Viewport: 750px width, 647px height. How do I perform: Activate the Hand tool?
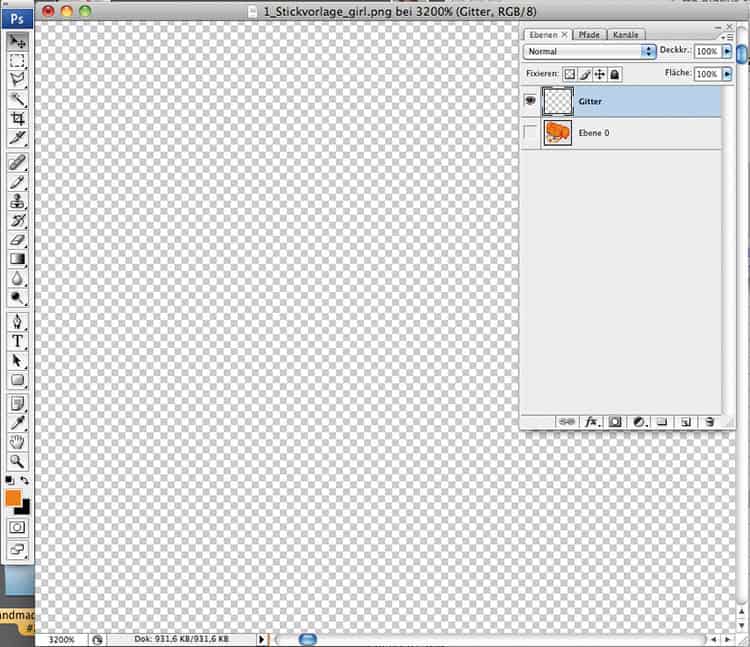click(17, 442)
